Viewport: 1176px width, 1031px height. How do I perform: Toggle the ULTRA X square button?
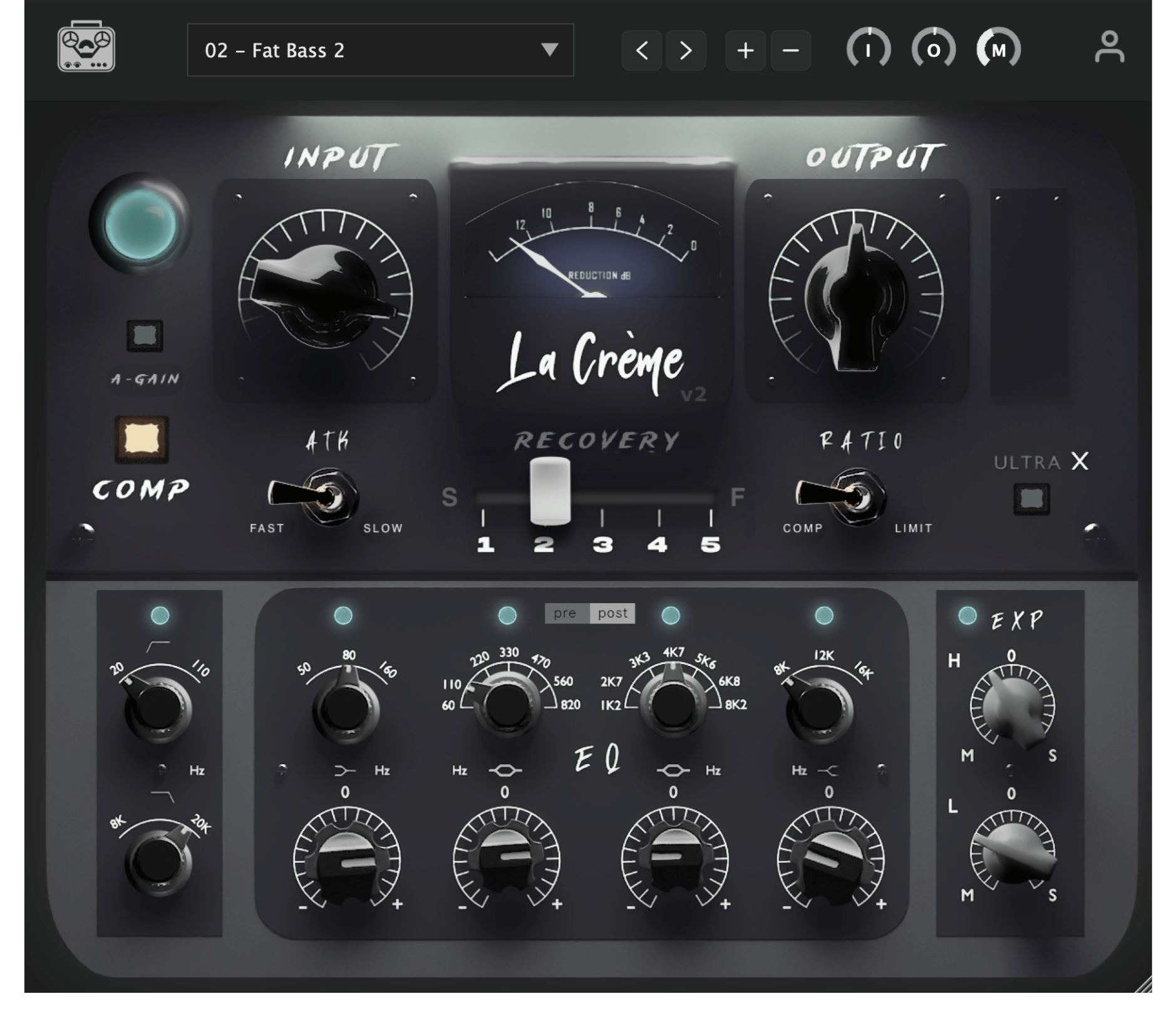1031,499
